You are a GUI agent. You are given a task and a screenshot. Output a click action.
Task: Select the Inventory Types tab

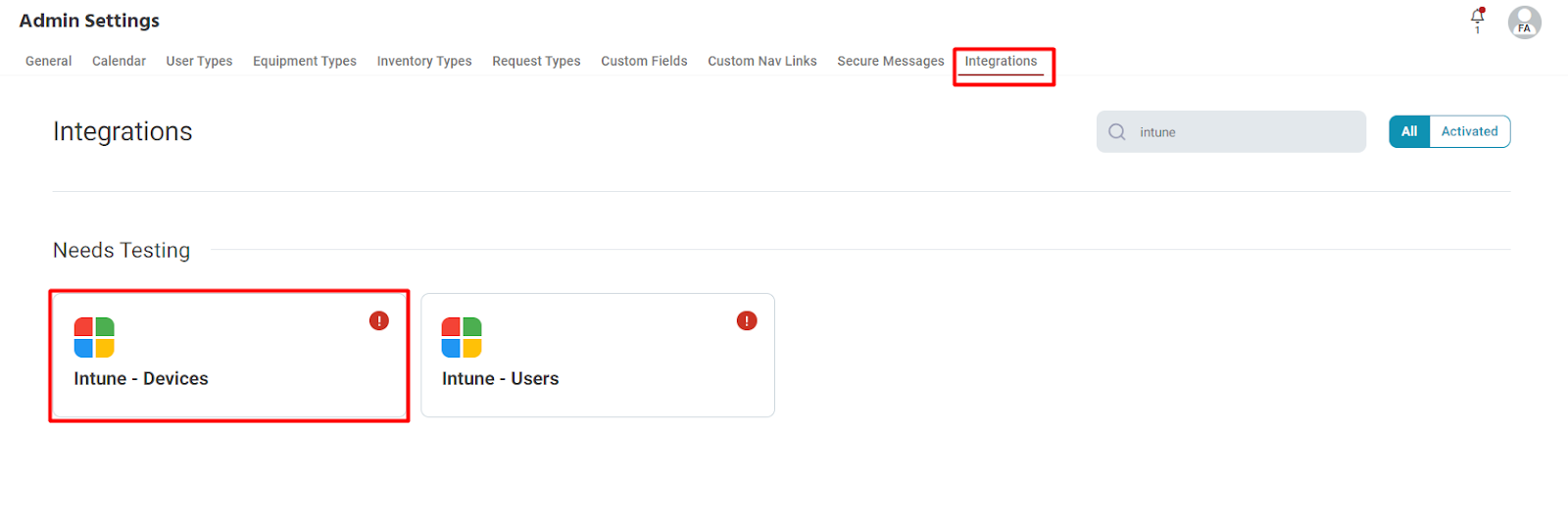424,61
